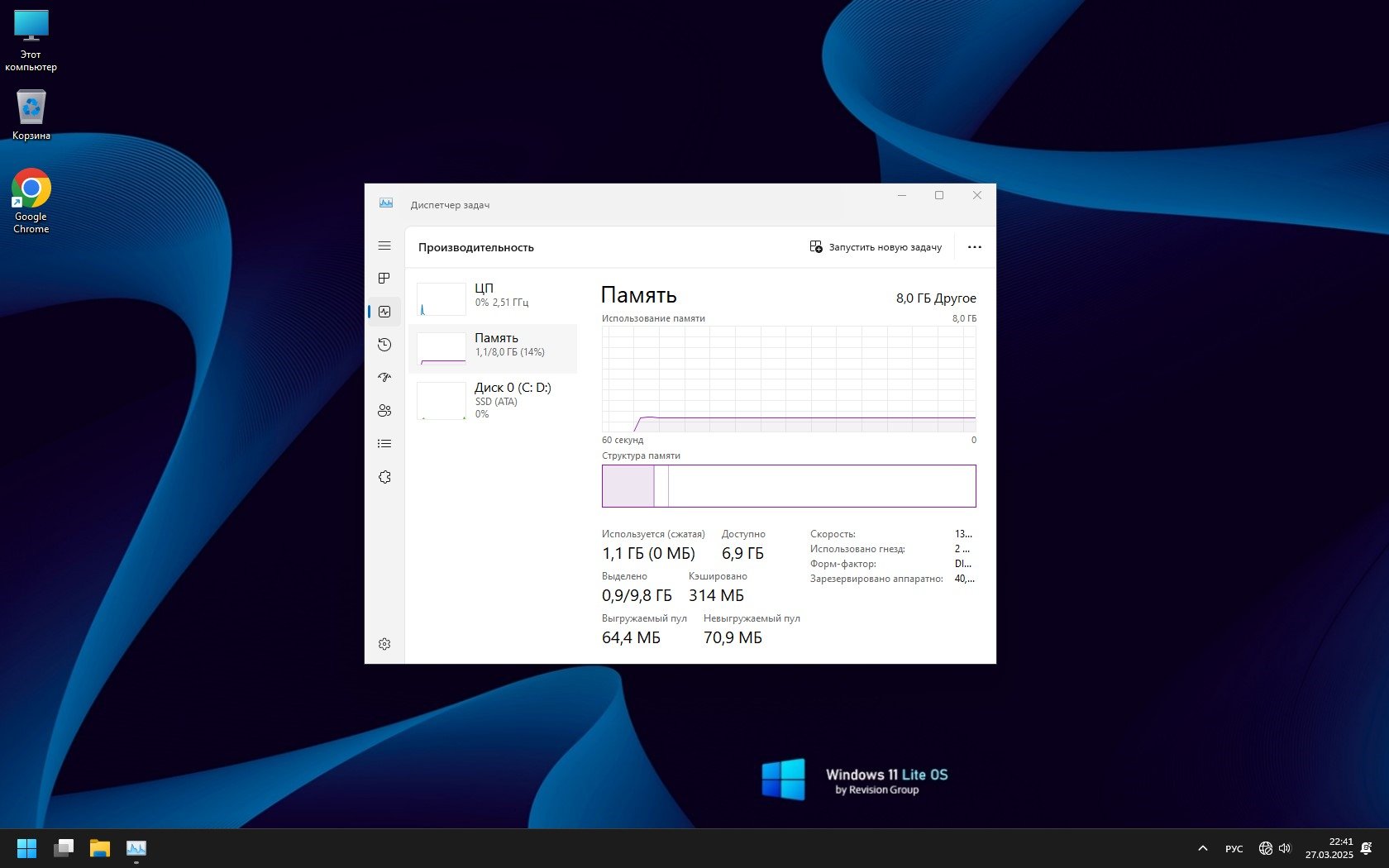1389x868 pixels.
Task: Expand the system tray hidden icons chevron
Action: 1203,848
